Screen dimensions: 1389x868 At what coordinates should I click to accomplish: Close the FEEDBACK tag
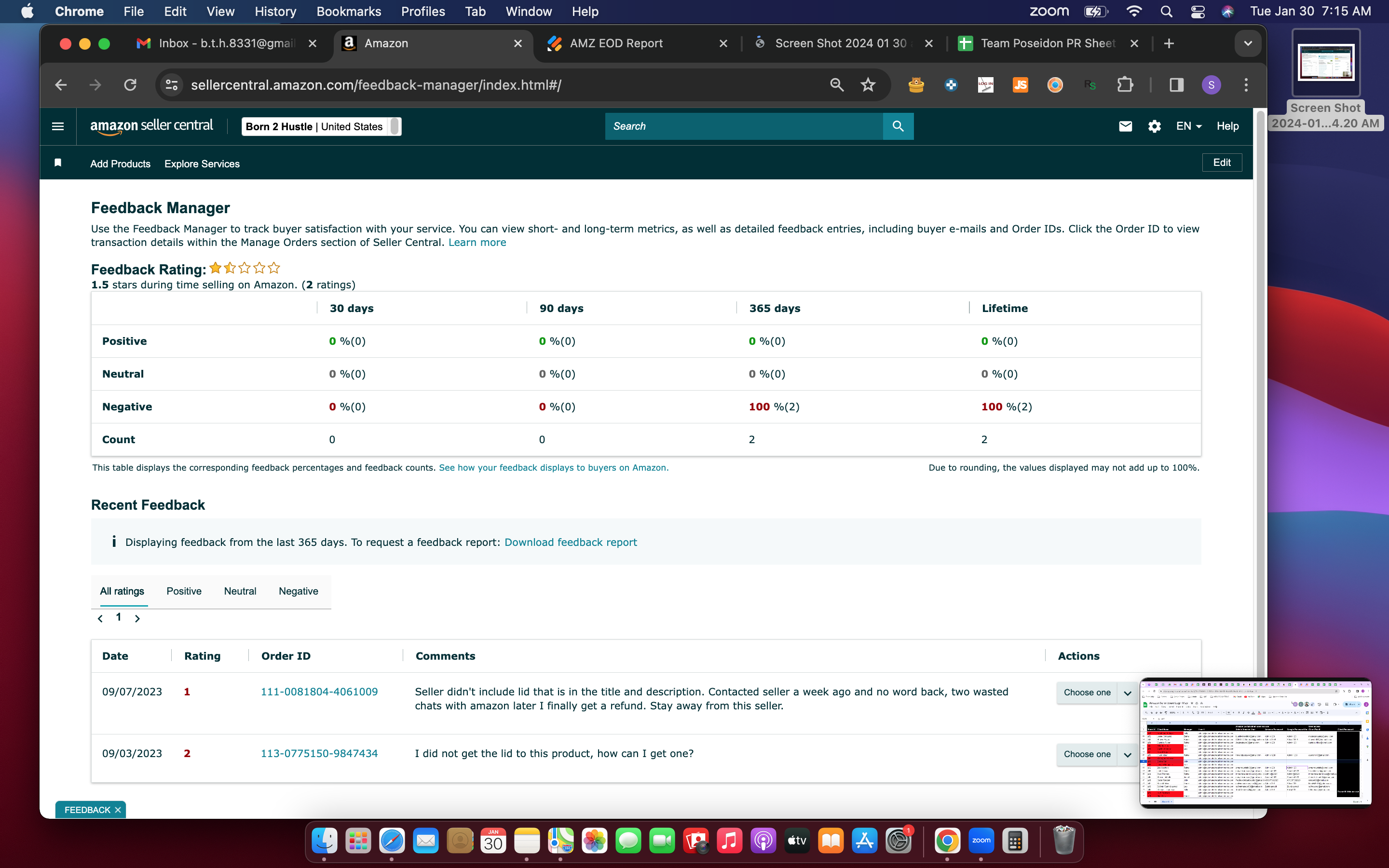point(118,810)
